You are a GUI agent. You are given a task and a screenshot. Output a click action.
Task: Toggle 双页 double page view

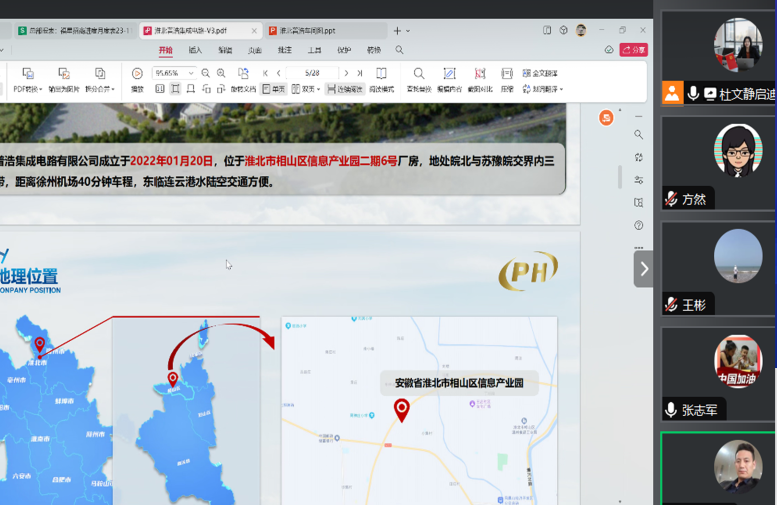point(303,89)
